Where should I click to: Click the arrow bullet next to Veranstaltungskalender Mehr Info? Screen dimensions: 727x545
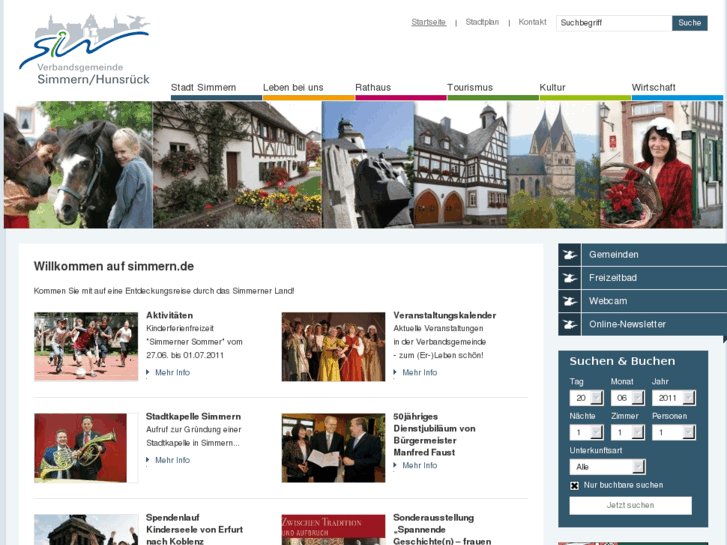tap(395, 372)
